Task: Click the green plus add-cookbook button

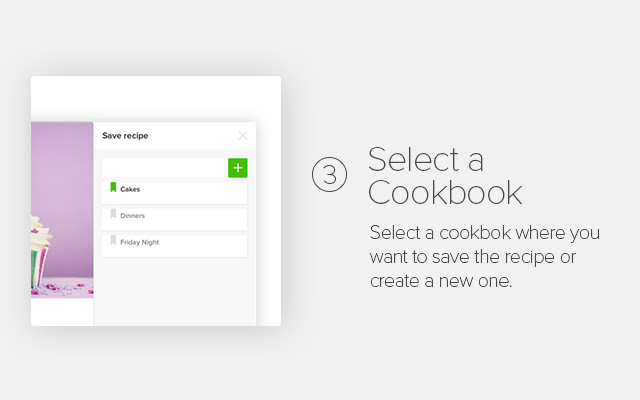Action: coord(237,168)
